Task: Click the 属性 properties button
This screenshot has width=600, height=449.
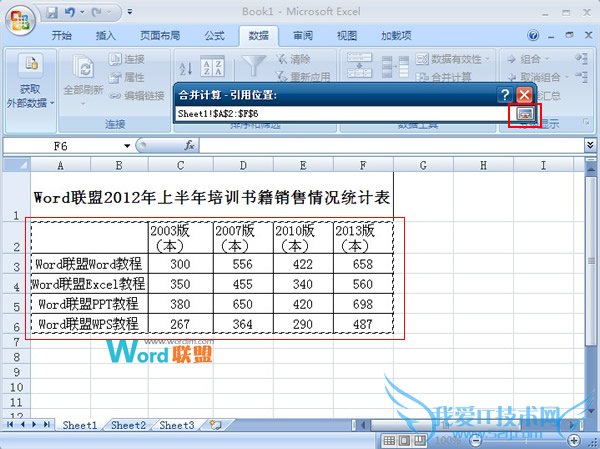Action: [x=127, y=77]
